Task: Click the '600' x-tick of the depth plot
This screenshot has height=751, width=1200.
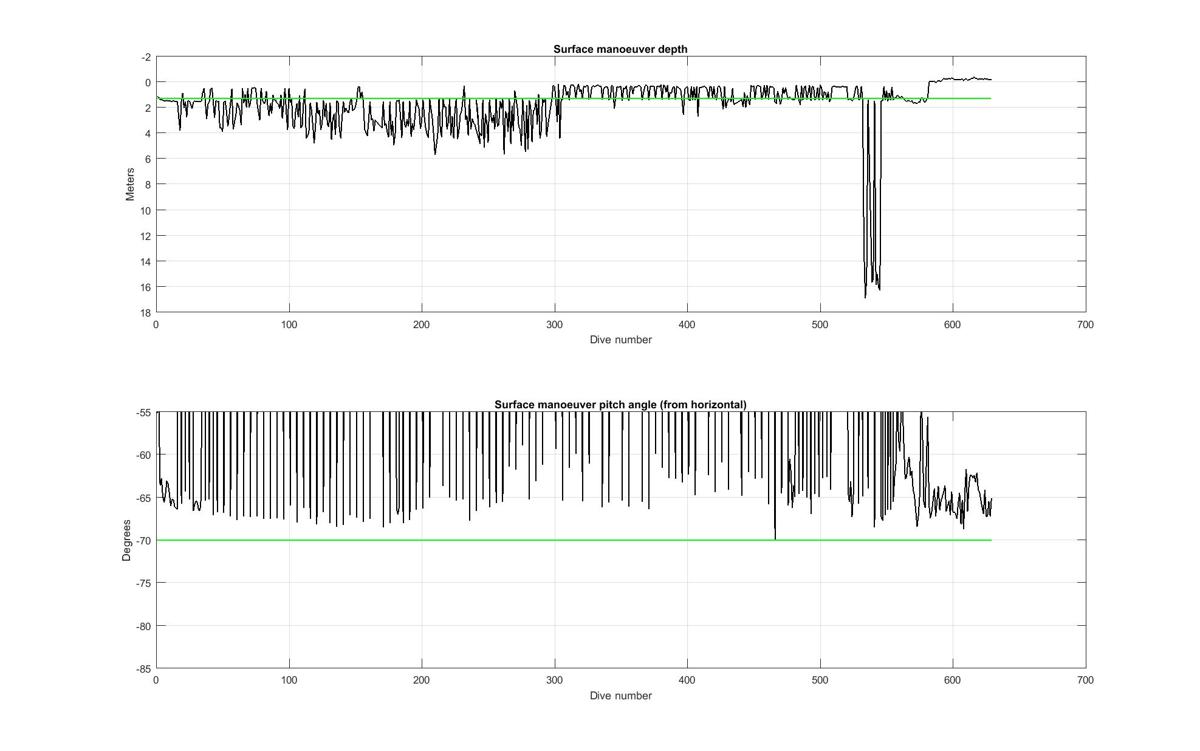Action: 953,325
